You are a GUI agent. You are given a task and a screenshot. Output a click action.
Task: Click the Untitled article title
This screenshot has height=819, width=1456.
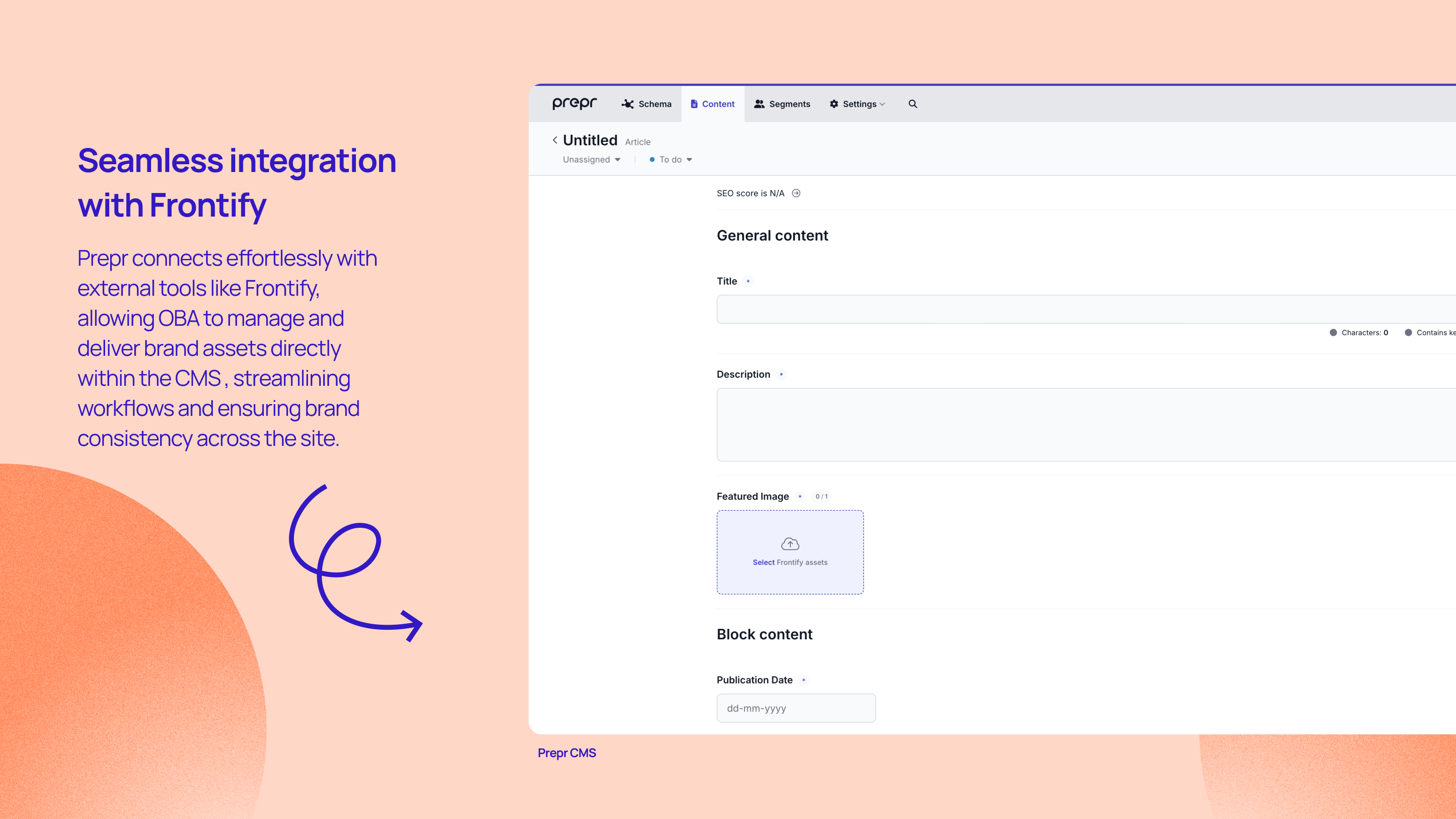point(590,140)
